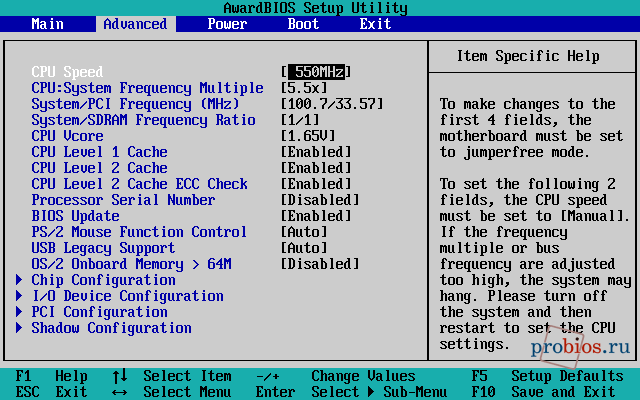Select the CPU Vcore label
Viewport: 640px width, 400px height.
67,136
